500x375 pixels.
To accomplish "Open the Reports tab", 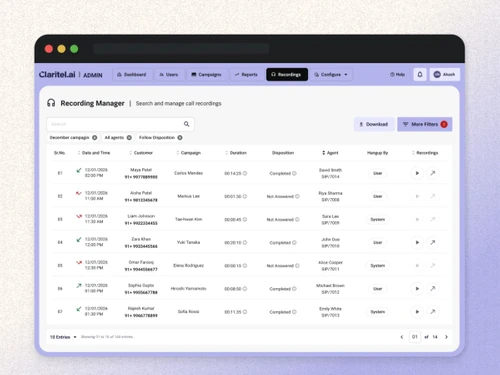I will click(x=246, y=74).
